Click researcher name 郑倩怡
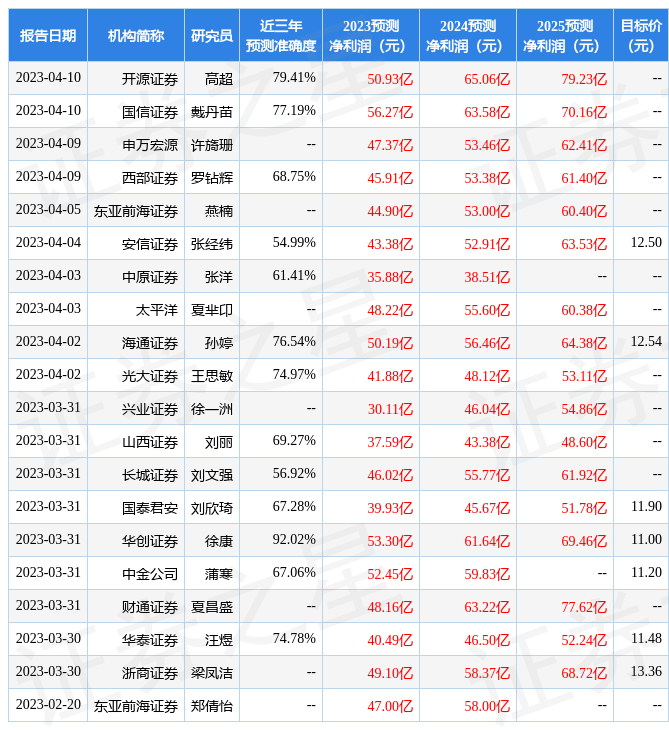The height and width of the screenshot is (730, 669). 212,705
